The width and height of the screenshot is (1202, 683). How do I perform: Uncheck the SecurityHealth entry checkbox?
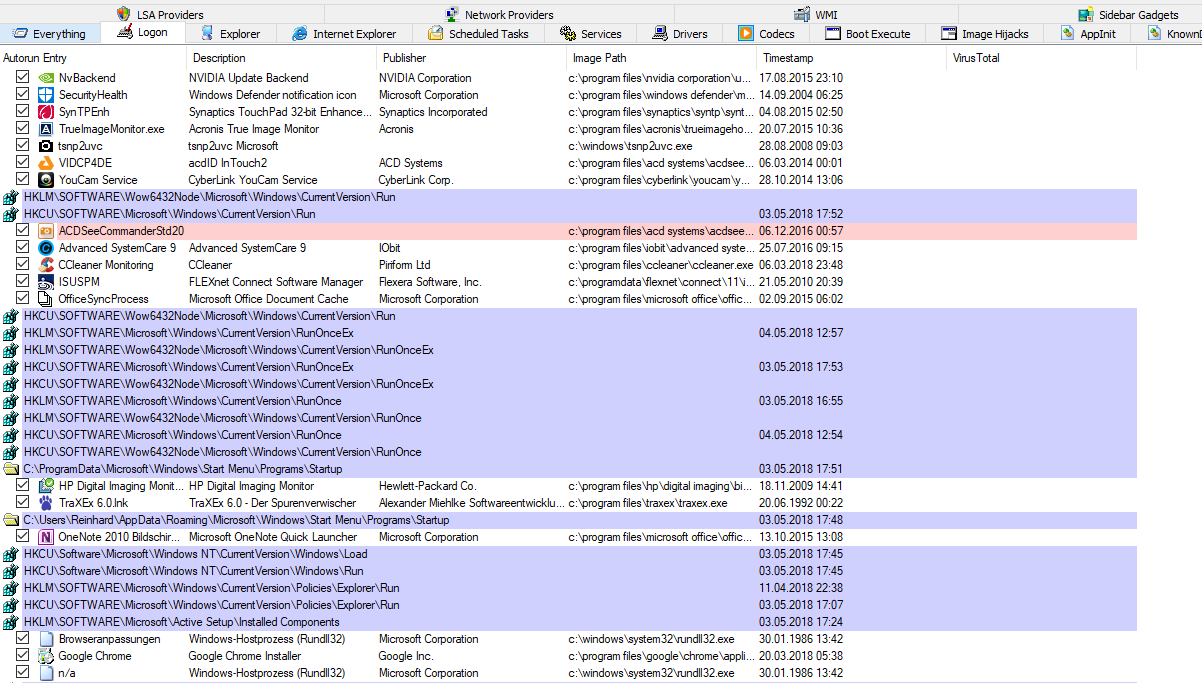tap(23, 94)
